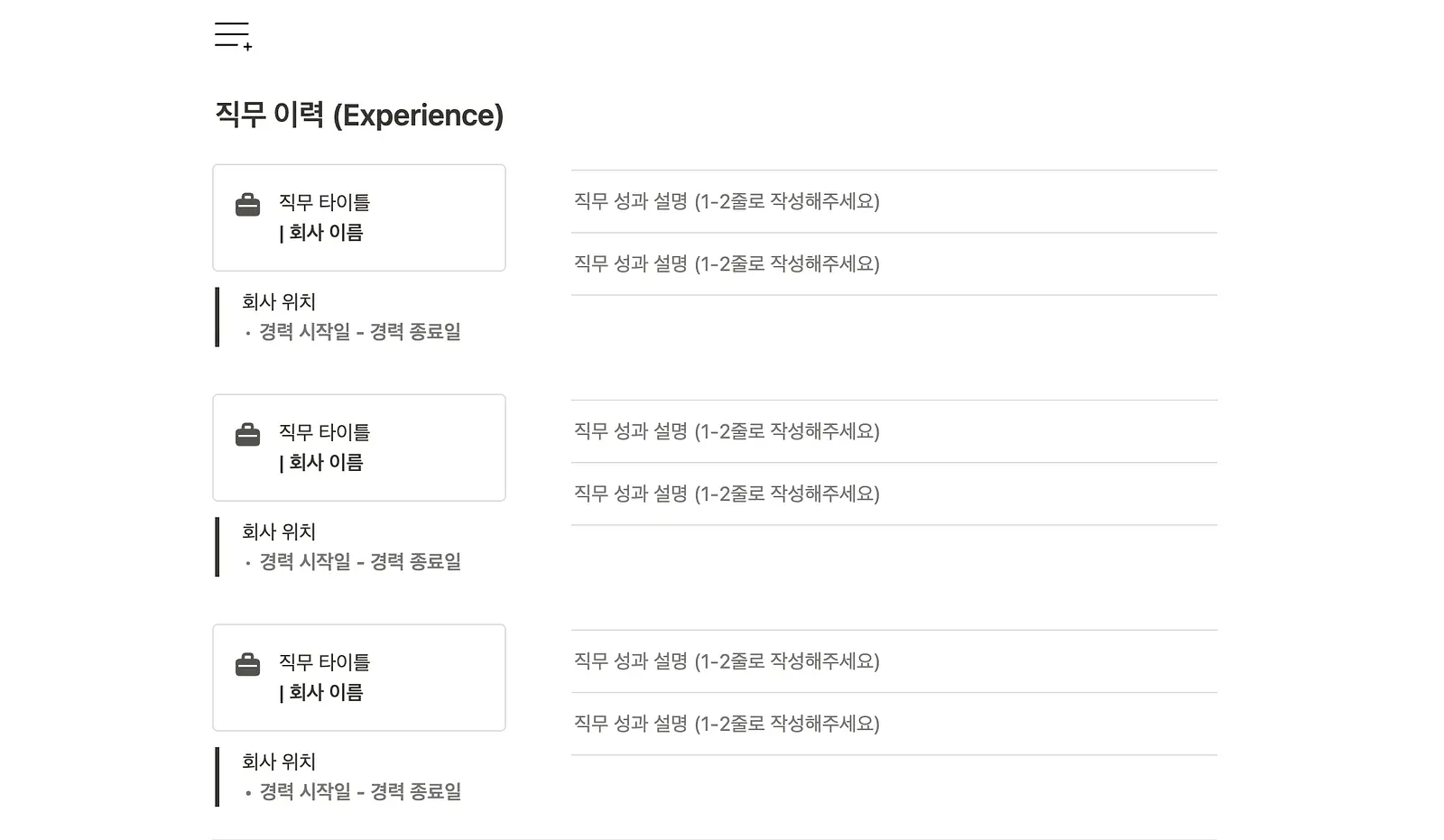Click the first 직무 성과 설명 row
Viewport: 1444px width, 840px height.
pyautogui.click(x=893, y=201)
